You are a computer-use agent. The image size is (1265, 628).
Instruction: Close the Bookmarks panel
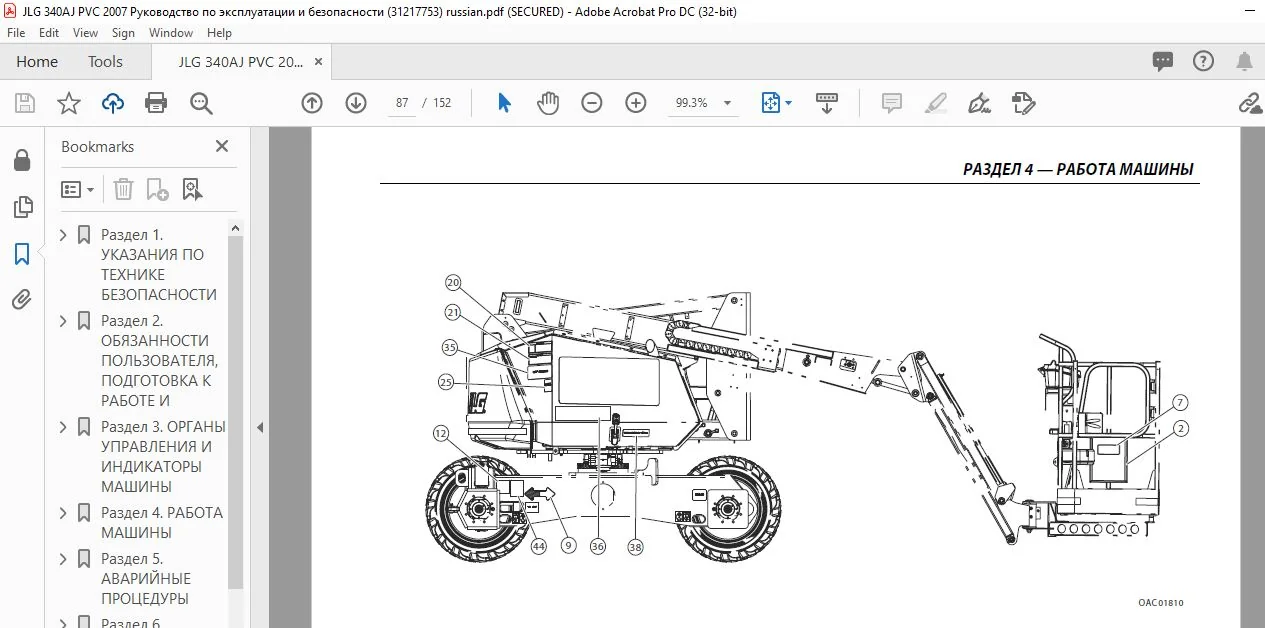[x=222, y=146]
